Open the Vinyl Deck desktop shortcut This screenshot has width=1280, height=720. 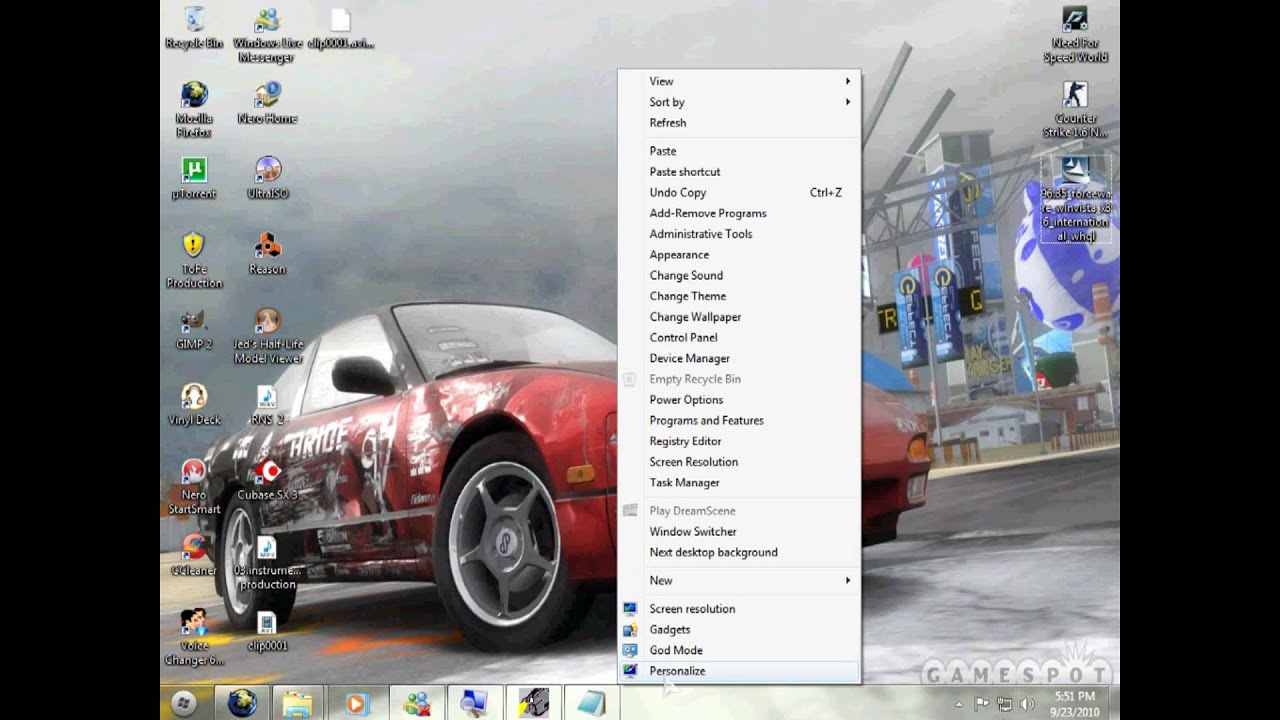194,404
